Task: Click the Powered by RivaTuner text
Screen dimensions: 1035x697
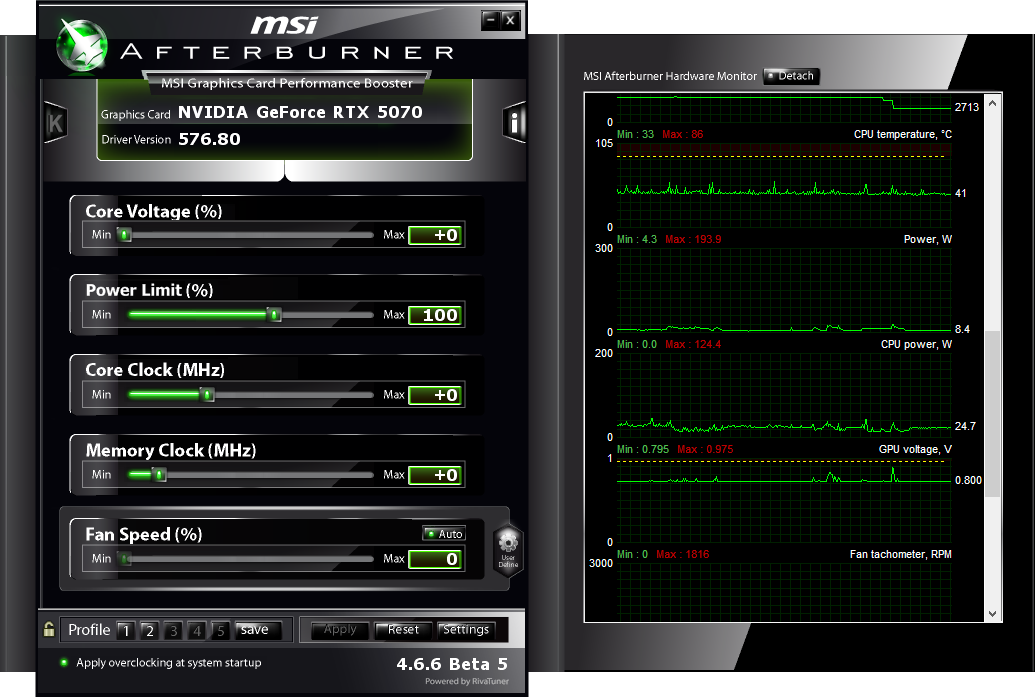Action: point(467,681)
